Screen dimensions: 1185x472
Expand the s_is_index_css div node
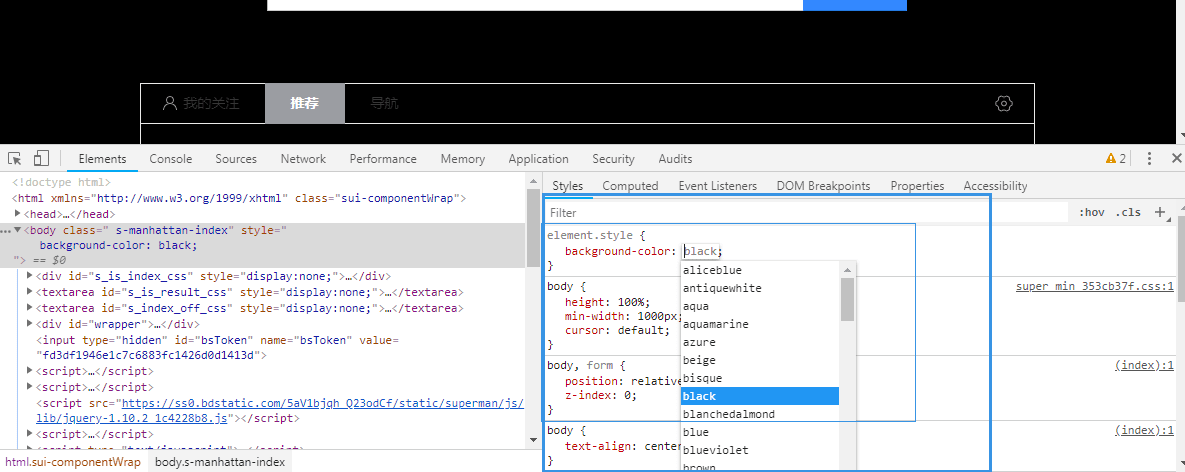point(30,276)
